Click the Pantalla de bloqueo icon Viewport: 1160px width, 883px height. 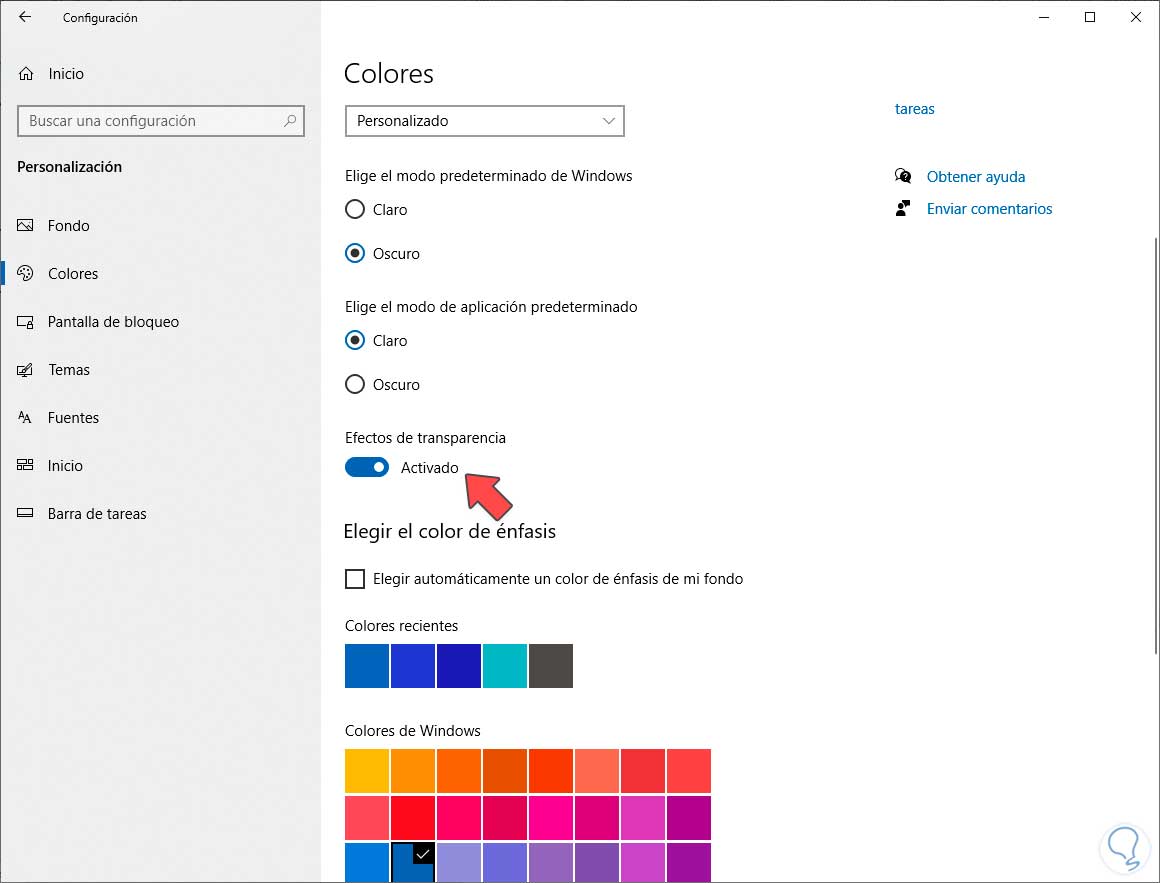[x=27, y=322]
